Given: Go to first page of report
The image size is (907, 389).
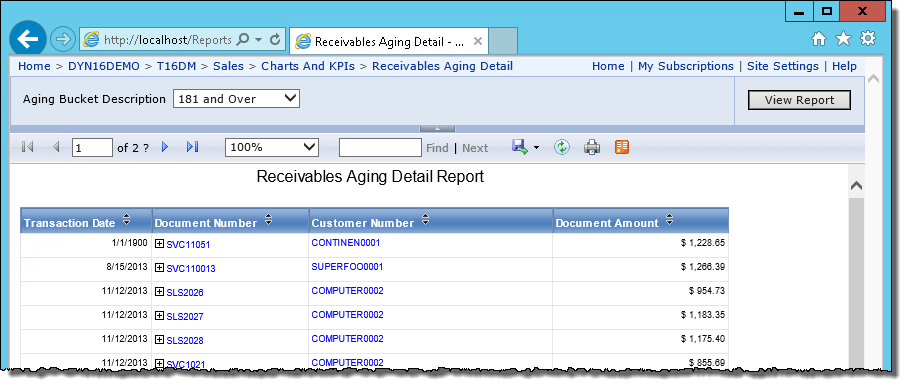Looking at the screenshot, I should (x=27, y=147).
